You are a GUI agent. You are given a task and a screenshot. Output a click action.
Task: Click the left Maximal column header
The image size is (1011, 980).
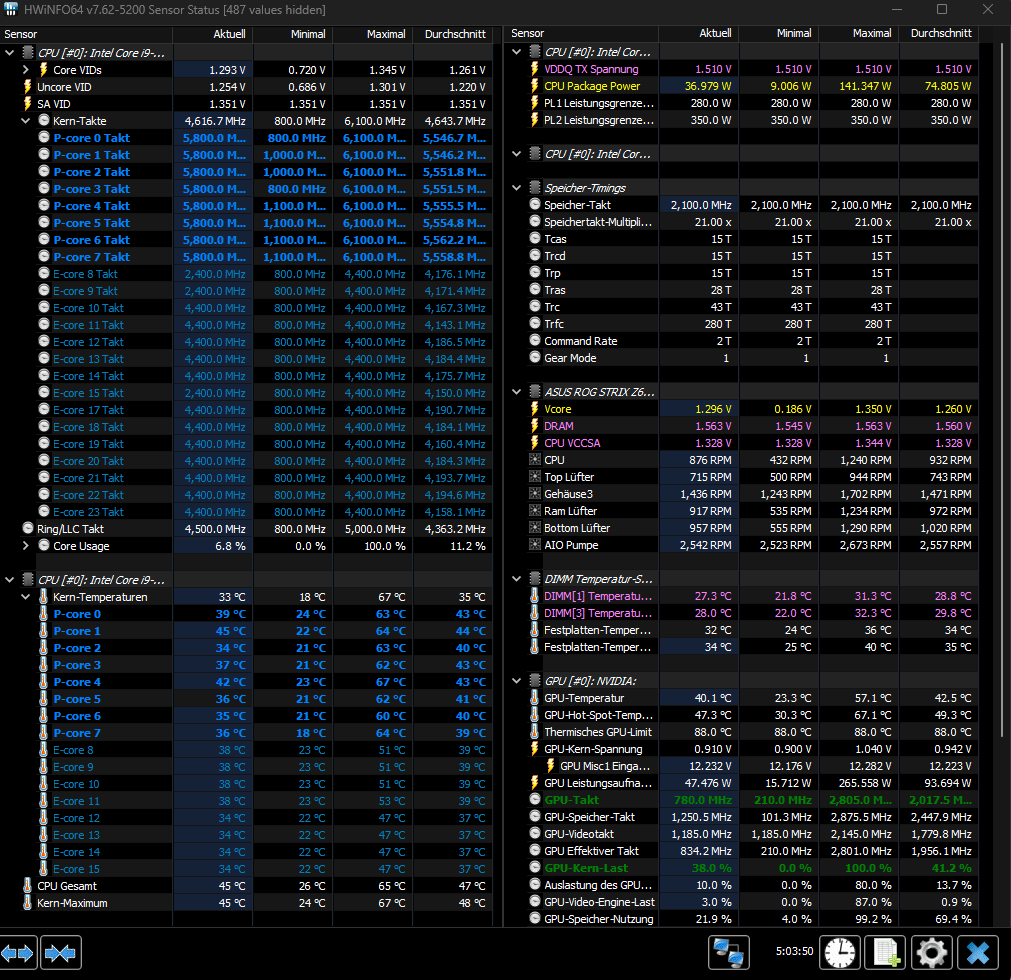(372, 34)
